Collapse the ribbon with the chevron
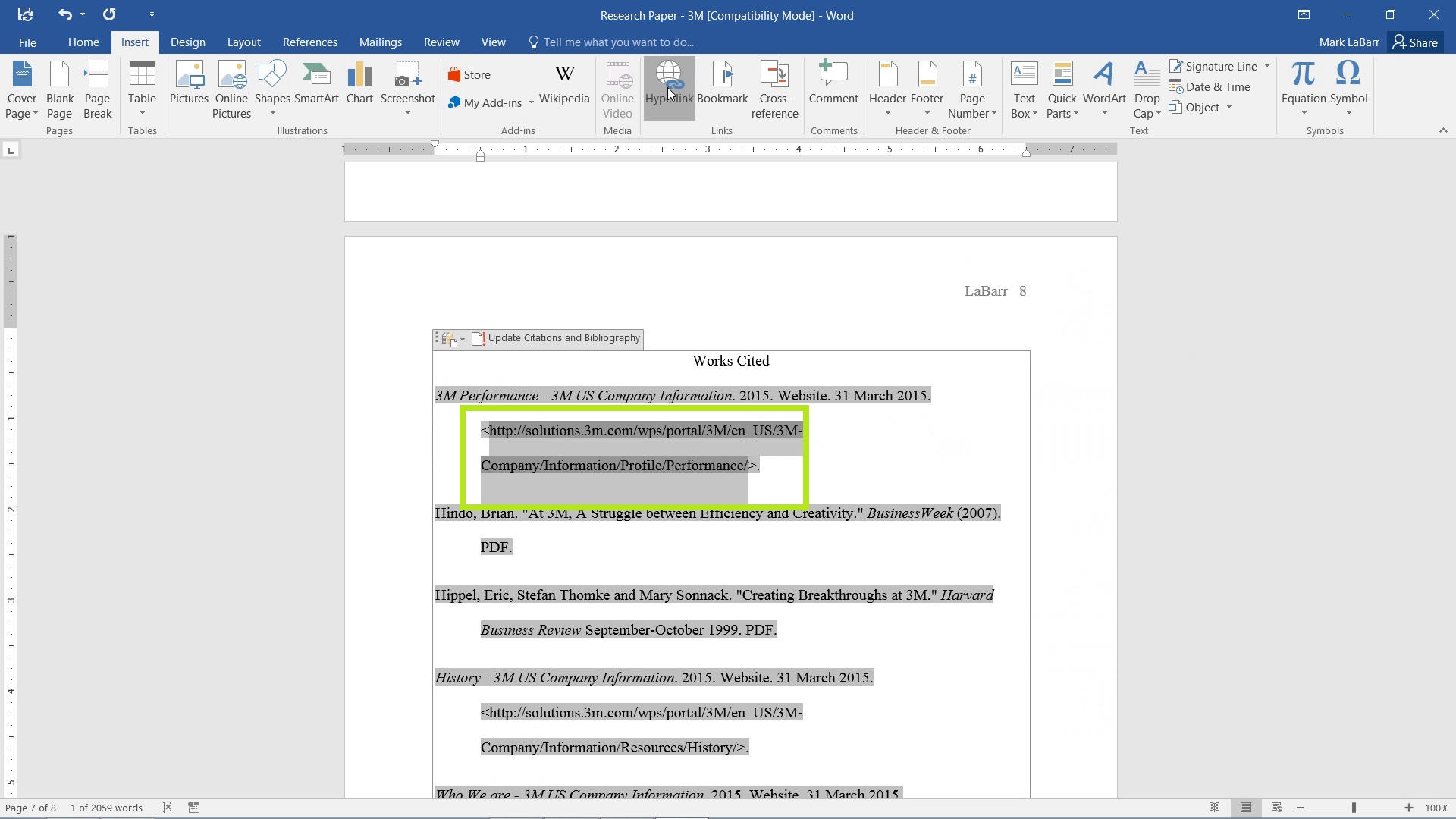The height and width of the screenshot is (819, 1456). tap(1443, 130)
